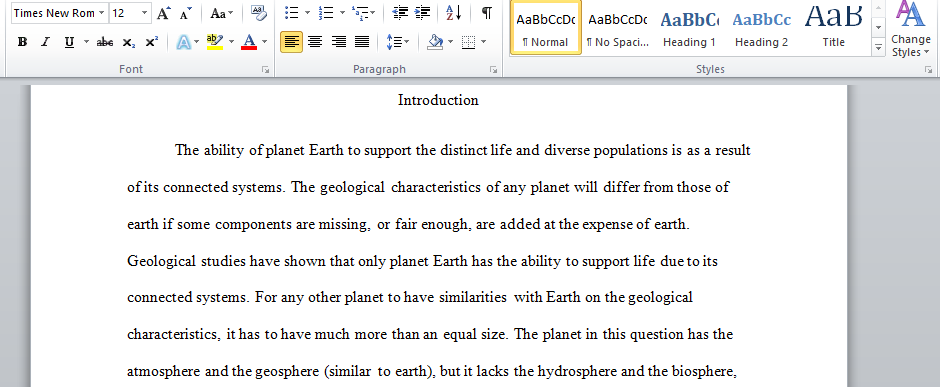The width and height of the screenshot is (940, 387).
Task: Select Justify alignment
Action: point(362,42)
